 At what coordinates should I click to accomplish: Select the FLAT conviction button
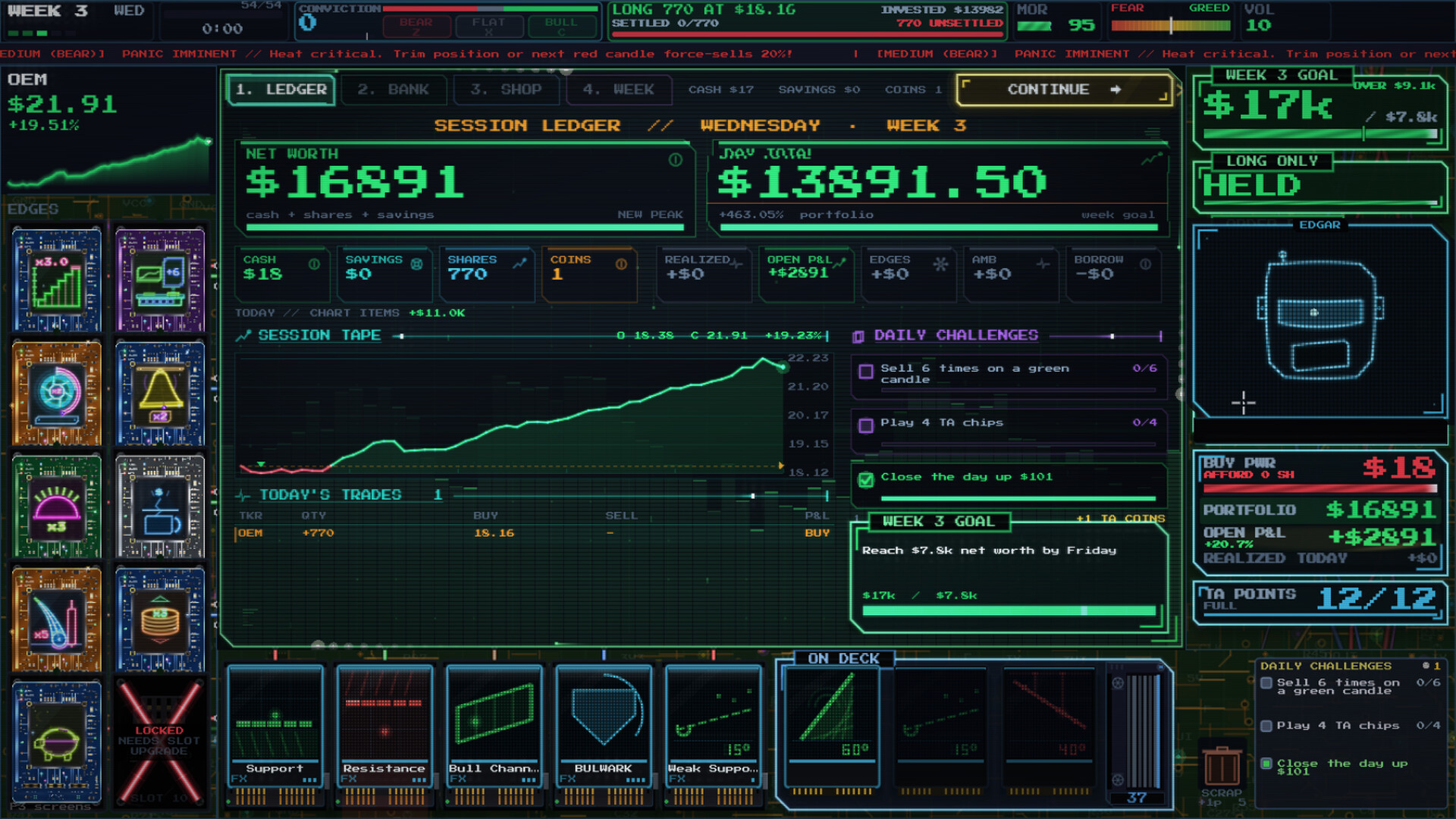pyautogui.click(x=488, y=26)
